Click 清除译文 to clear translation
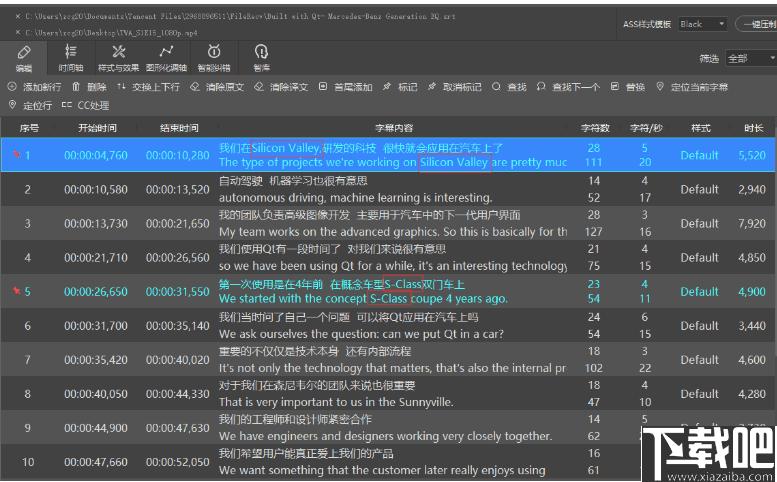This screenshot has height=482, width=777. 281,87
